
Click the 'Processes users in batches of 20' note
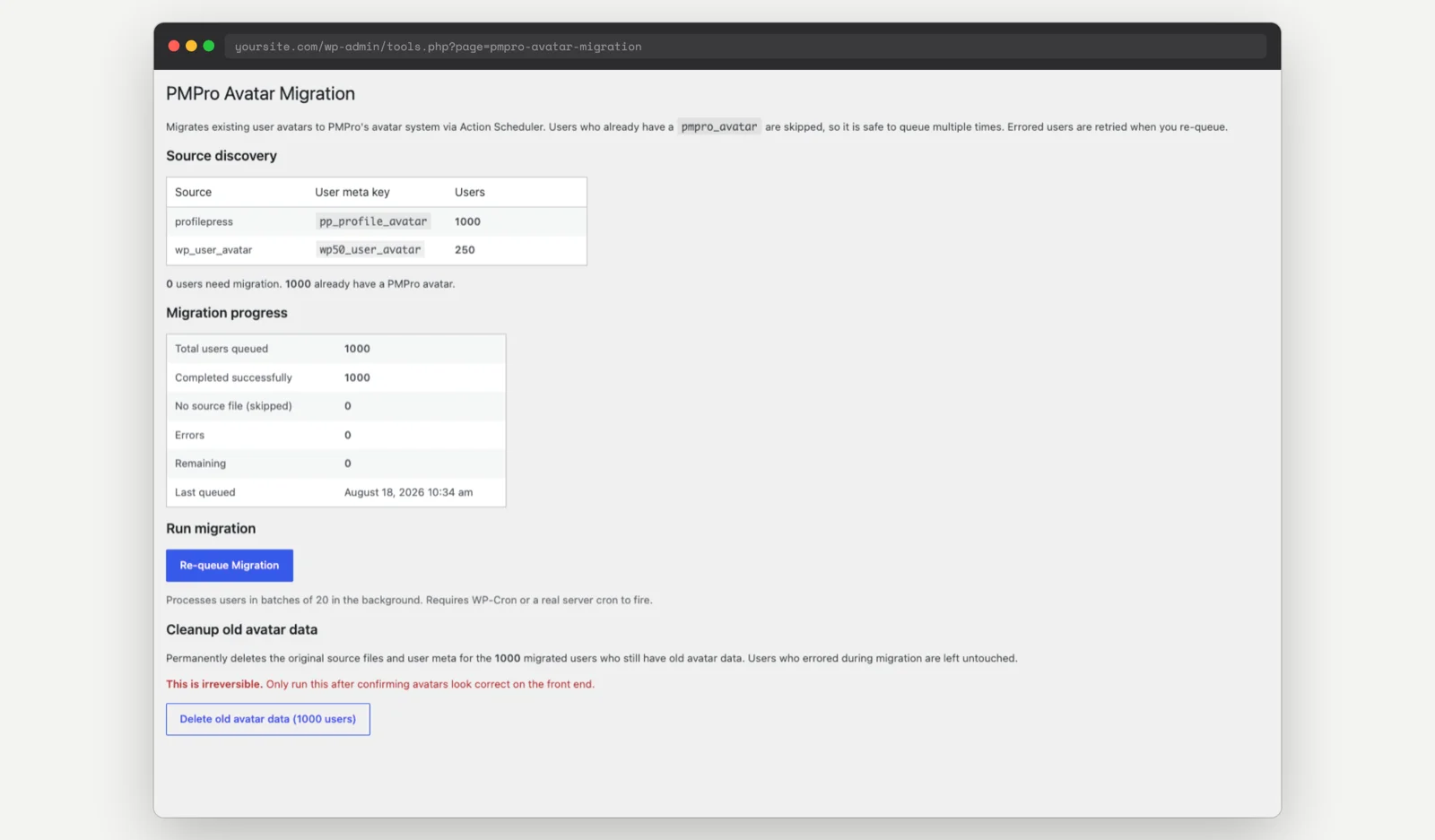[409, 601]
